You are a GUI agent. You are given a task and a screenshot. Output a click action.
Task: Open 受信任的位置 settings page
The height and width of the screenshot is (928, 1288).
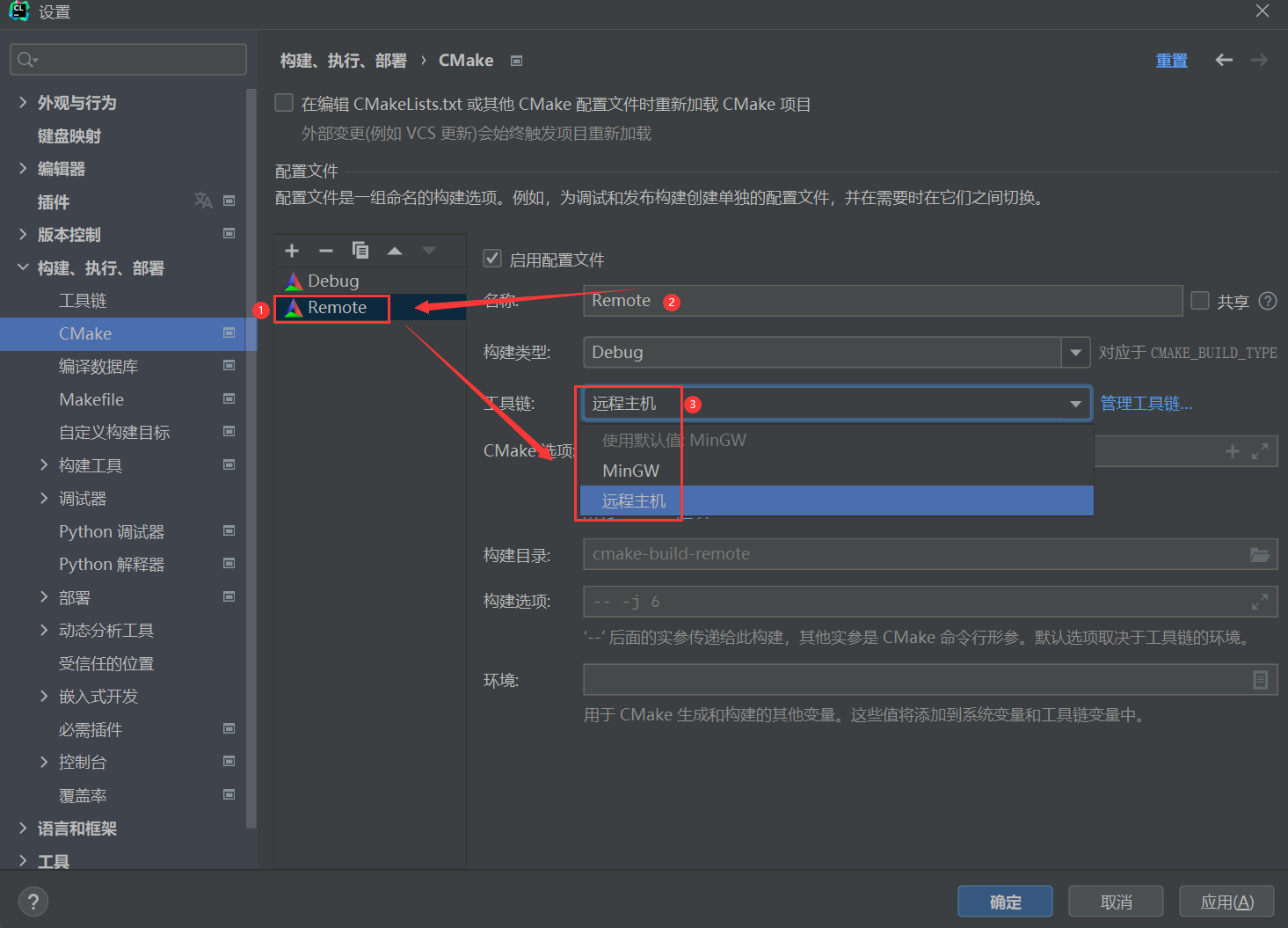tap(106, 663)
